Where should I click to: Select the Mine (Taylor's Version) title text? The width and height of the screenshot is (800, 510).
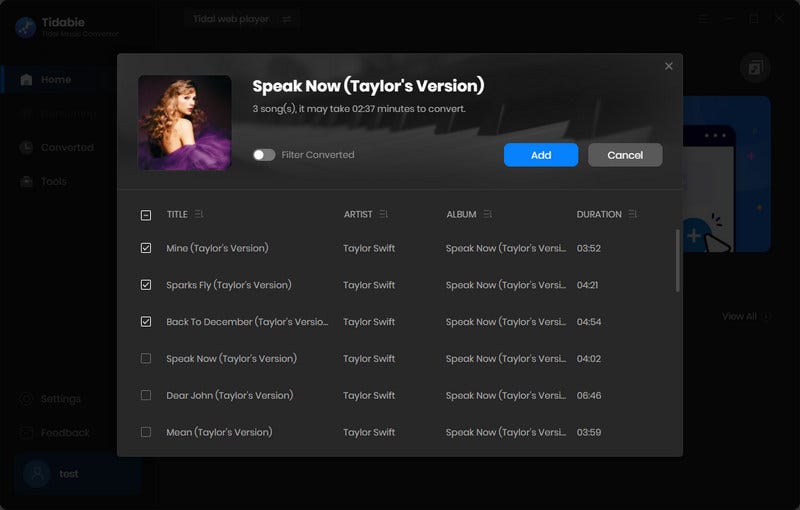tap(217, 248)
